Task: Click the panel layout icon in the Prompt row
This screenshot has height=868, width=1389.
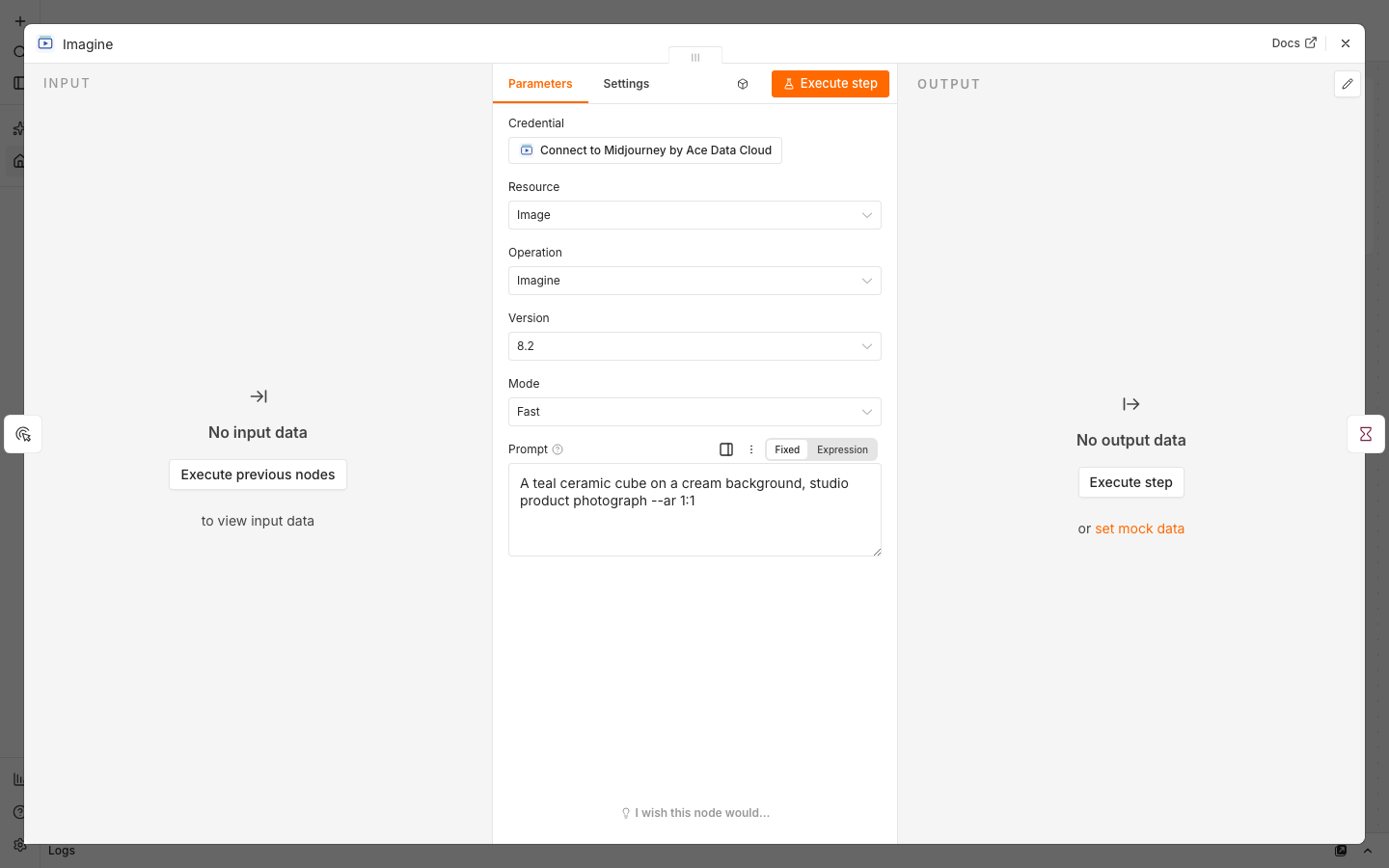Action: 726,449
